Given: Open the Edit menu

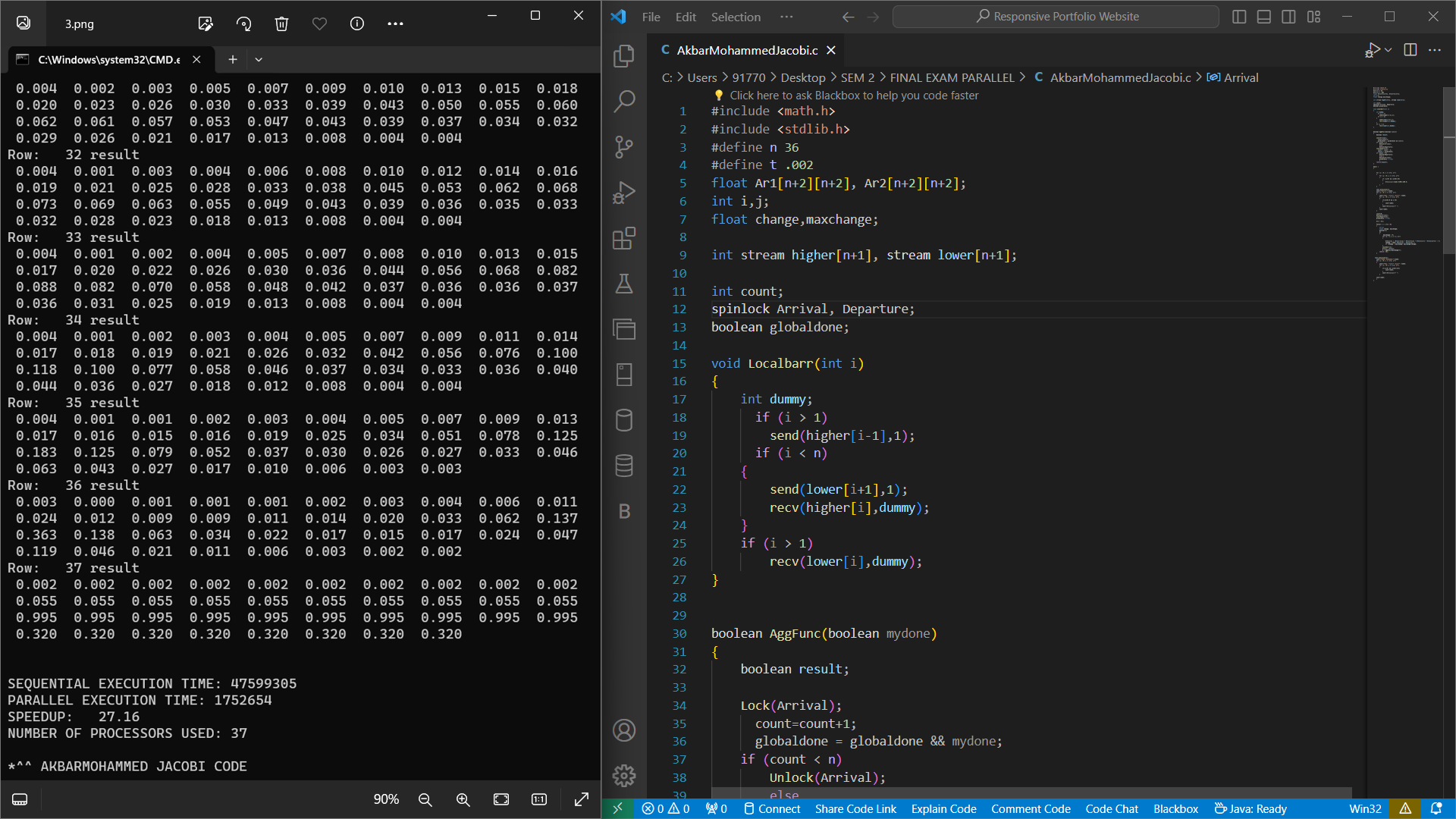Looking at the screenshot, I should coord(686,17).
